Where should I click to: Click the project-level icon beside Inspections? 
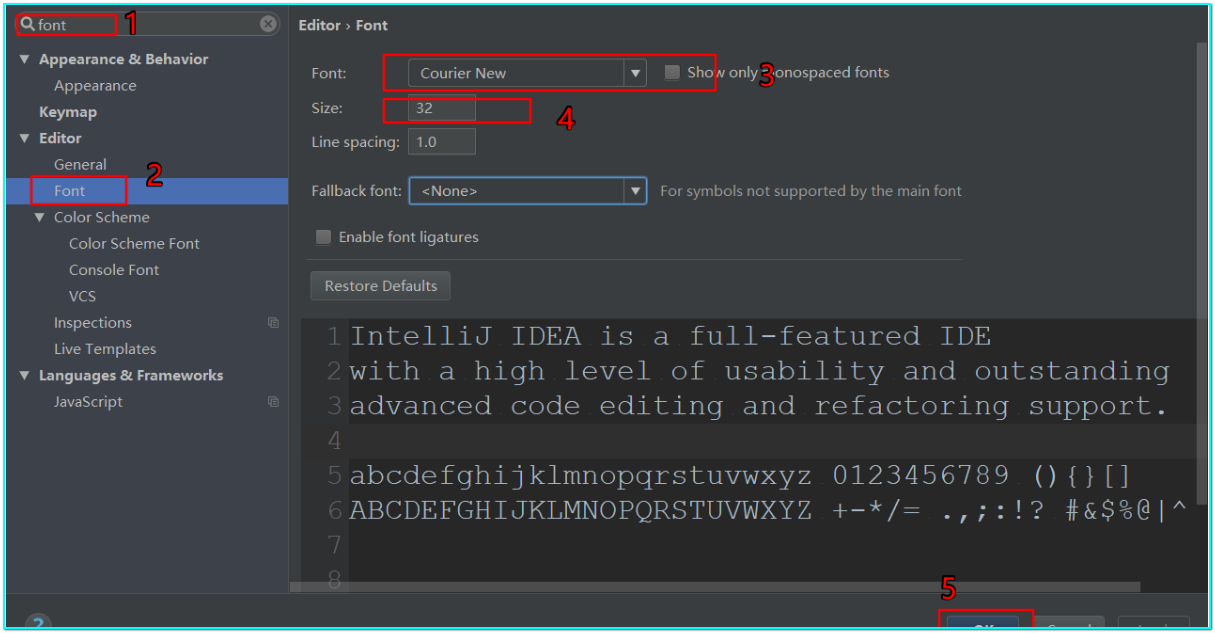[x=273, y=323]
